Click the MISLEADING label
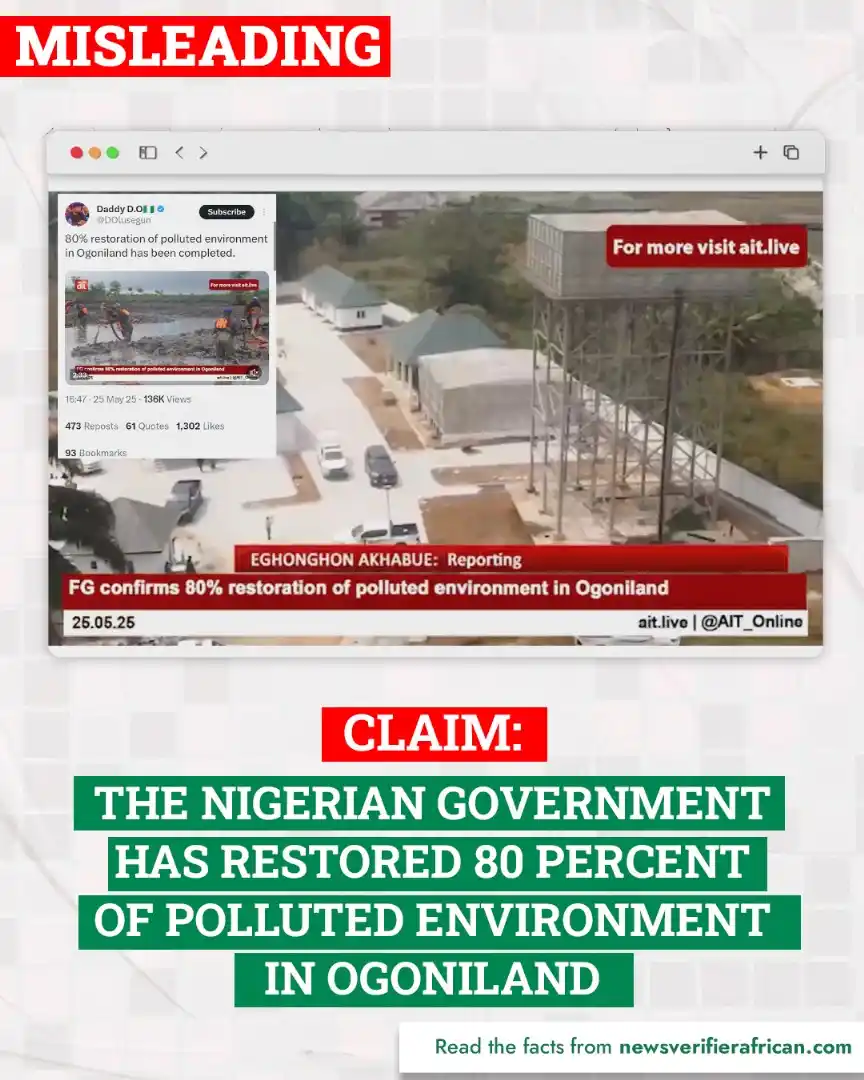Viewport: 864px width, 1080px height. (195, 46)
